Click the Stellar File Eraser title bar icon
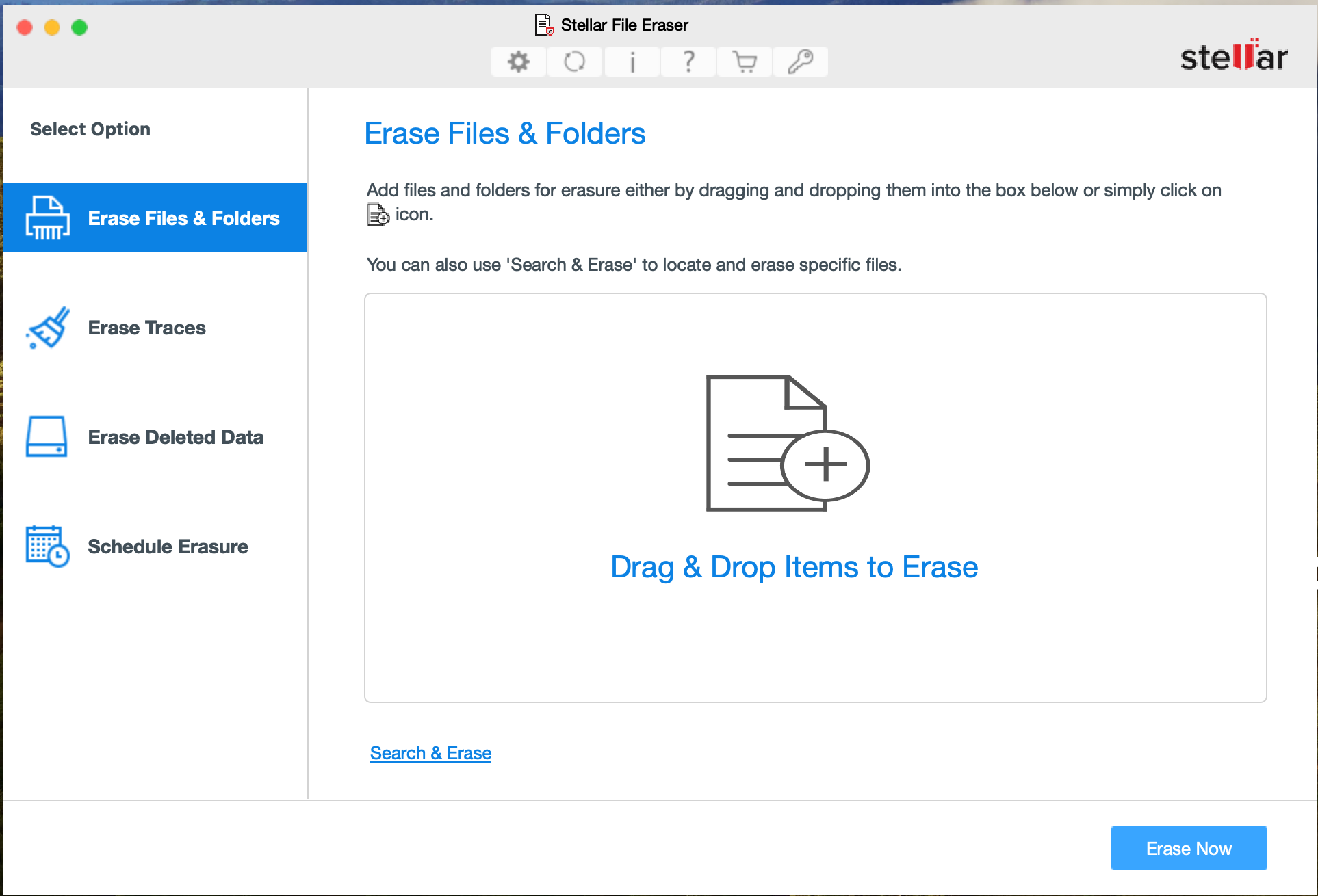 point(543,25)
